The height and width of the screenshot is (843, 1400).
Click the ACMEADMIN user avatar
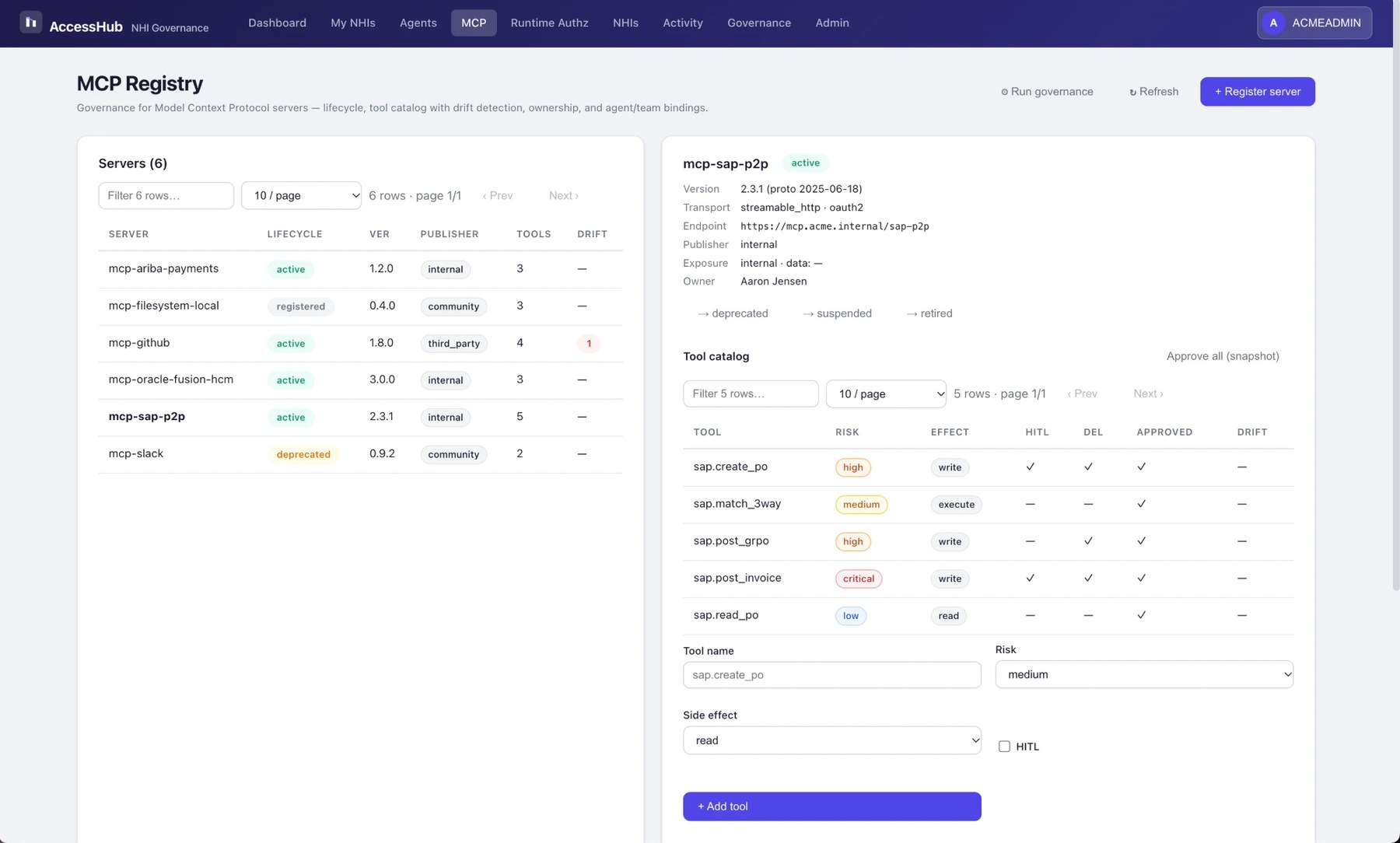point(1273,23)
